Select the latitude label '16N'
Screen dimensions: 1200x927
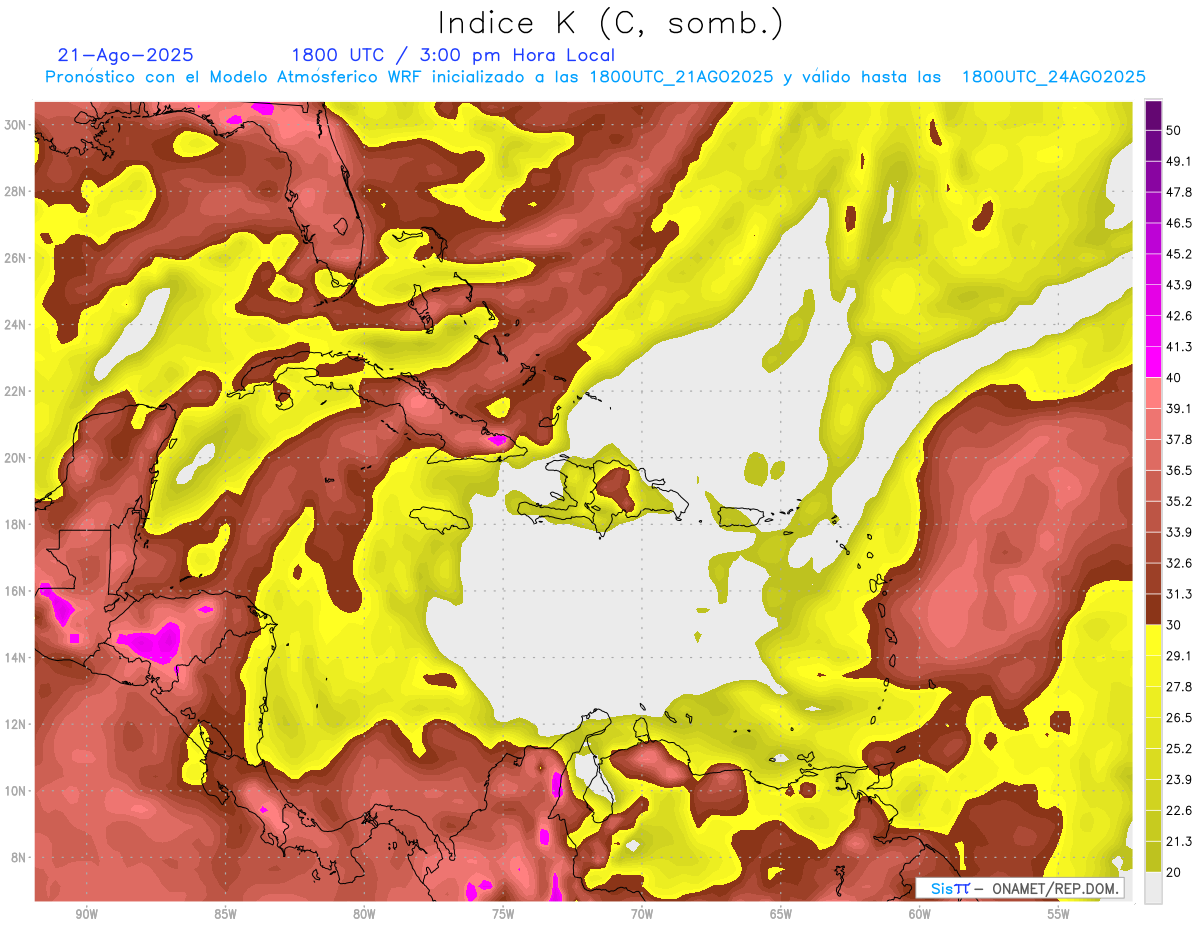coord(17,591)
